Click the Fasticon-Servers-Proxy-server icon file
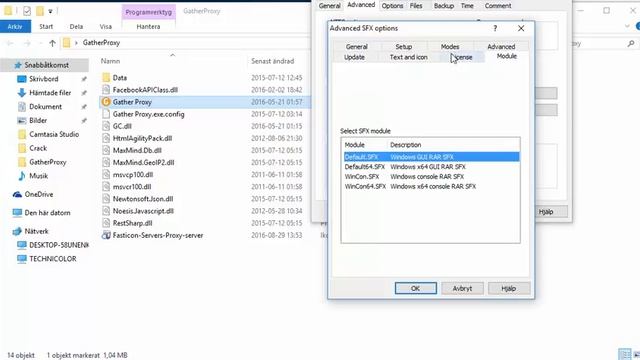The height and width of the screenshot is (360, 640). pos(106,235)
